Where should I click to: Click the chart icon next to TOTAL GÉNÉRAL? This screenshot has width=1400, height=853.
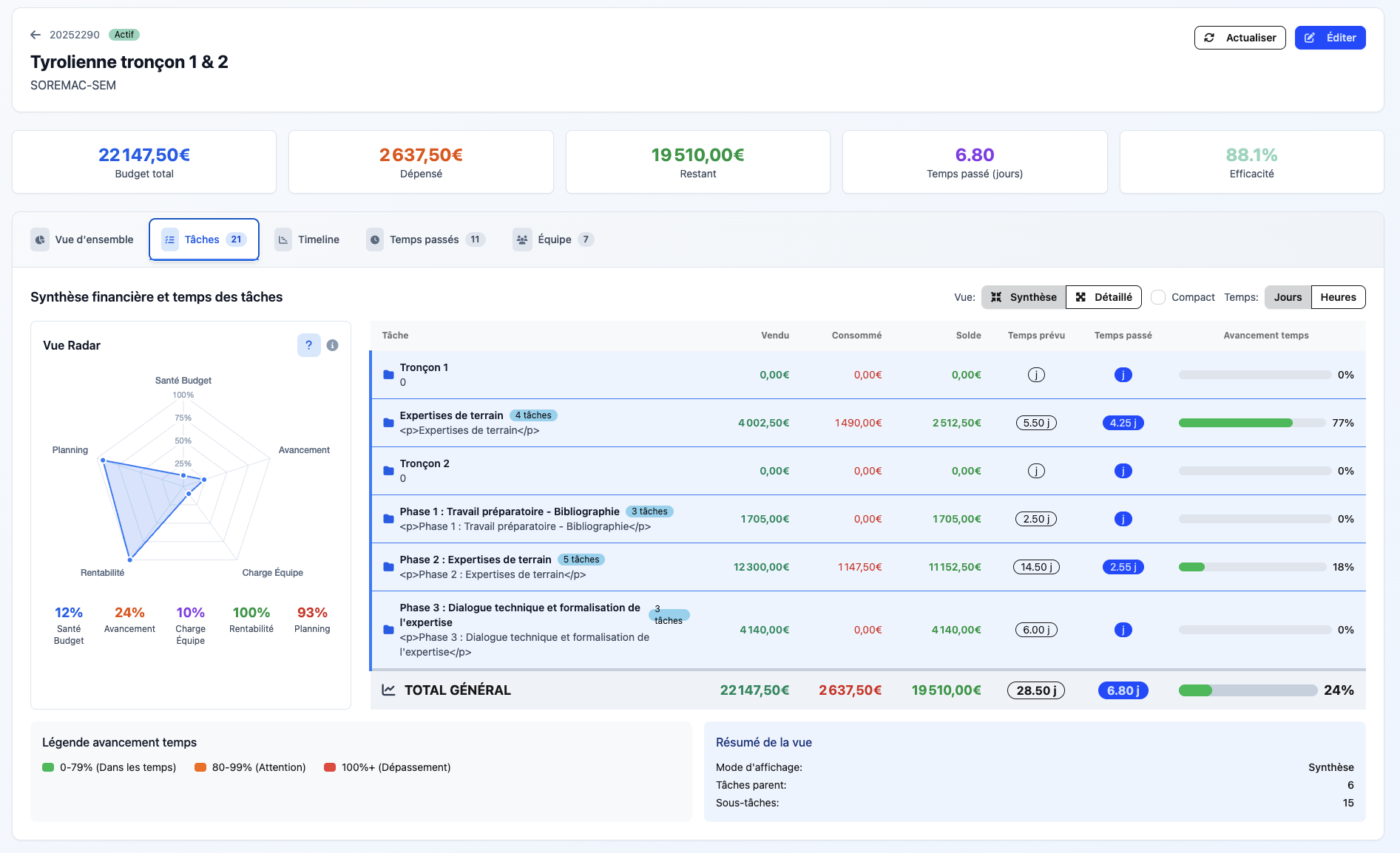(388, 690)
